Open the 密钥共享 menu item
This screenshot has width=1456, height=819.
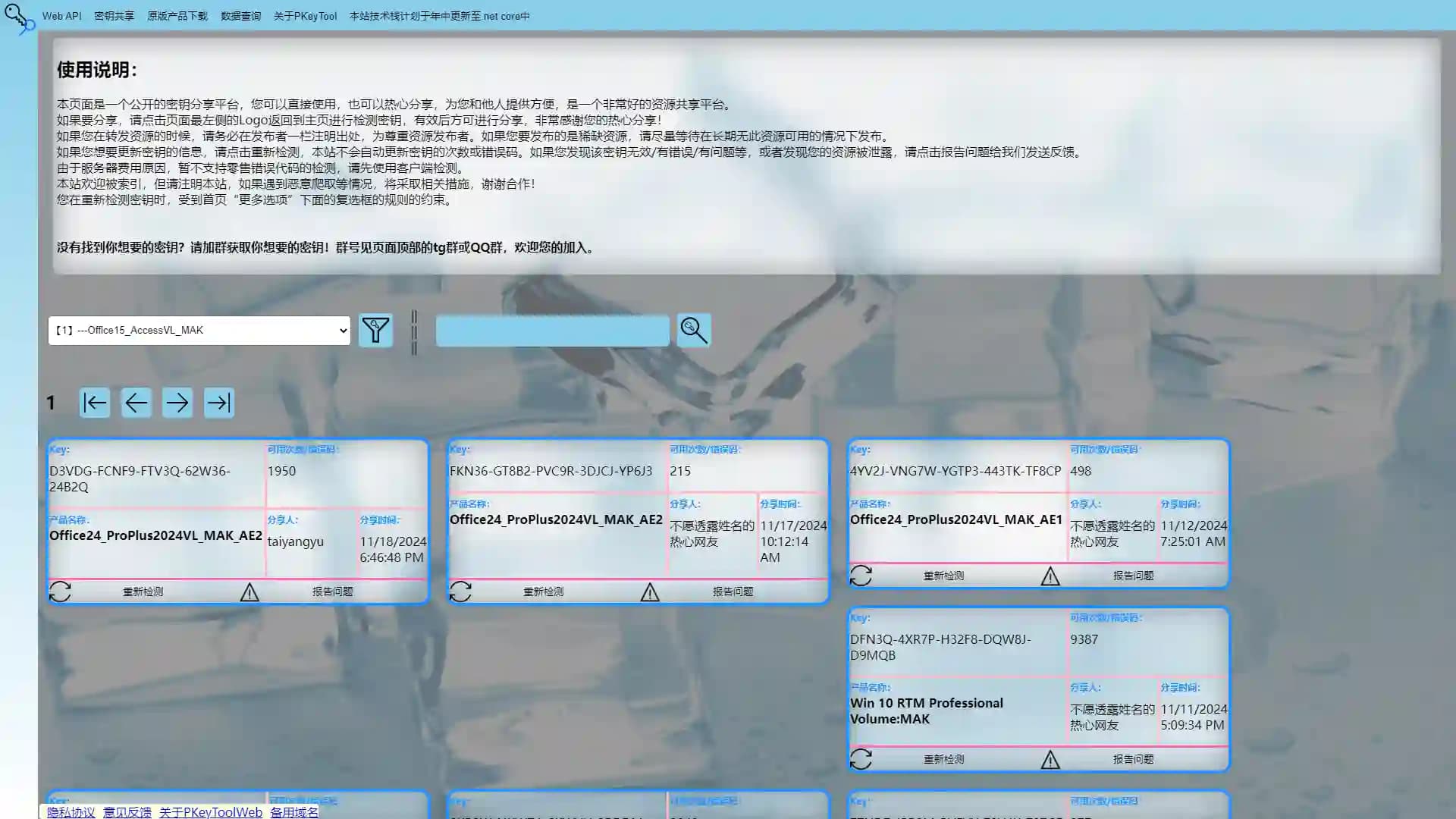(114, 16)
